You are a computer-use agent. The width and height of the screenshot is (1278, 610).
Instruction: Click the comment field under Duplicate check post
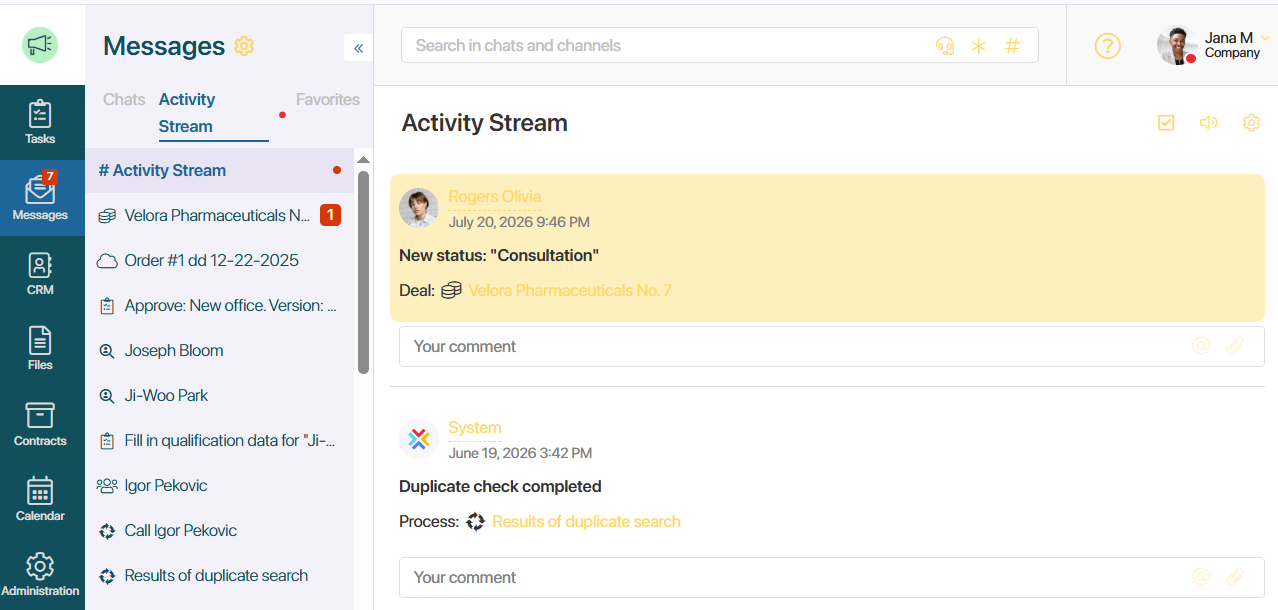pos(831,578)
